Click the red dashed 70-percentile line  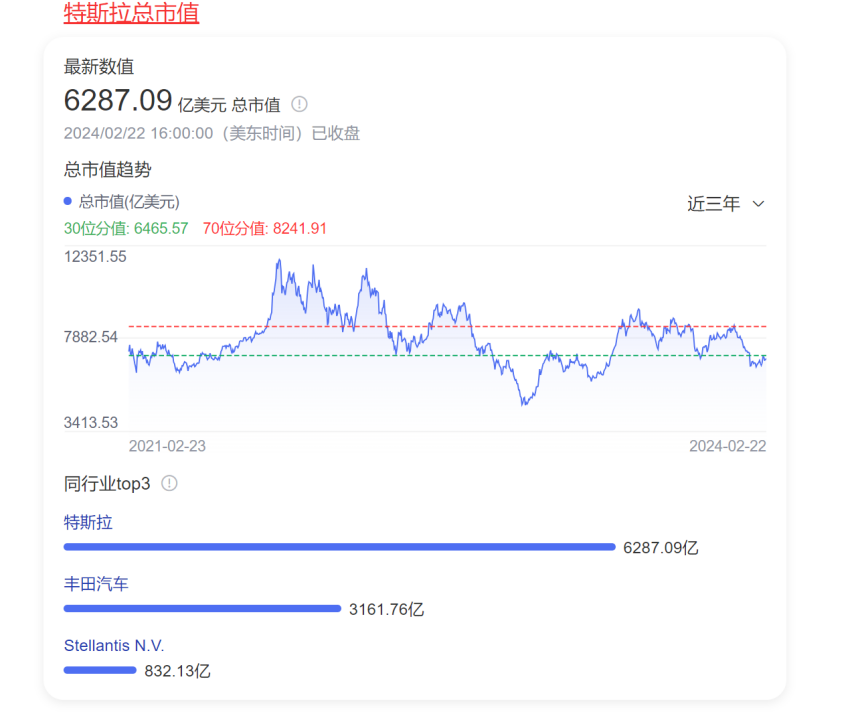tap(447, 326)
